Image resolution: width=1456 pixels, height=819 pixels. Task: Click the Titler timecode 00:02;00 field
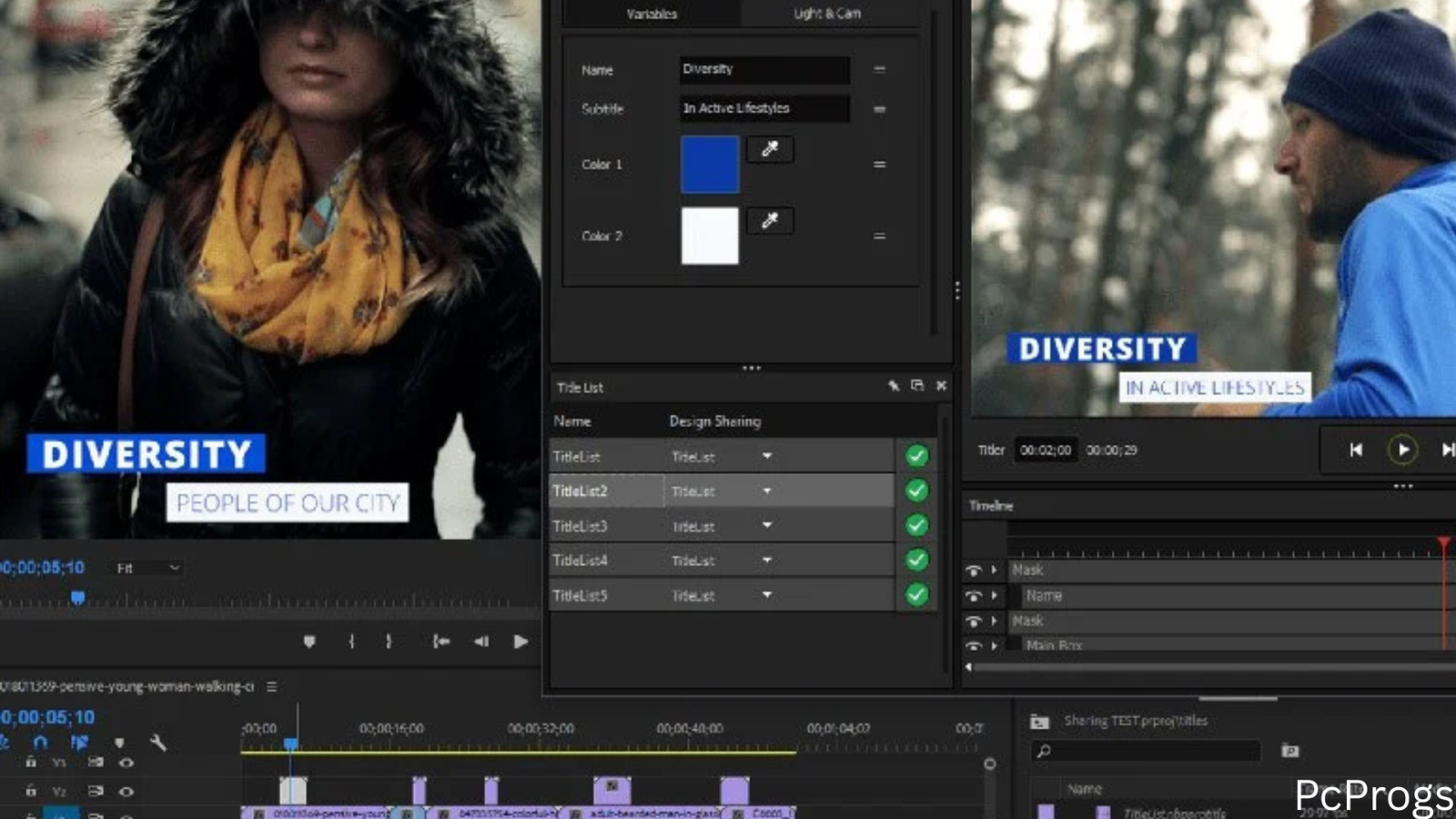(1046, 450)
